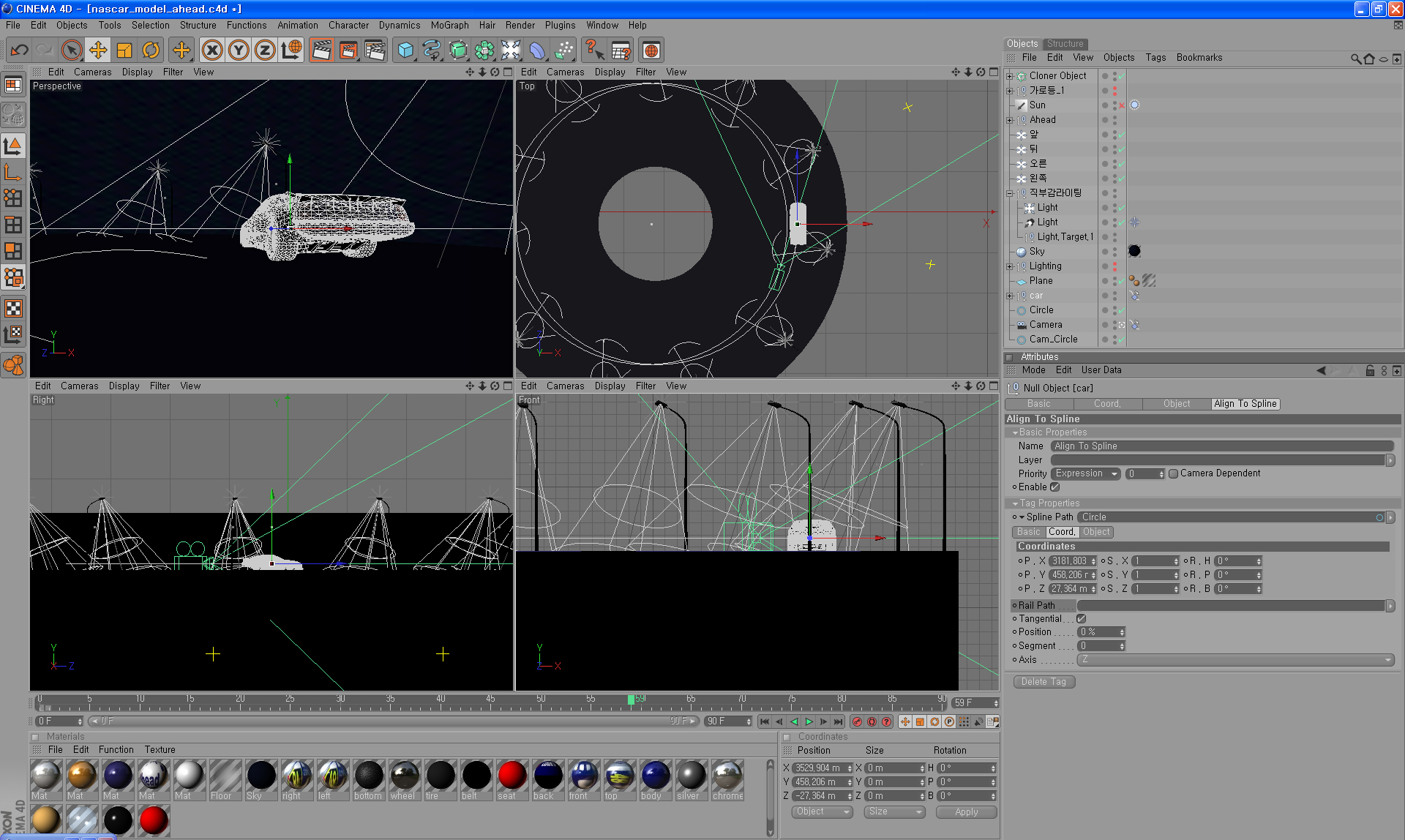This screenshot has height=840, width=1405.
Task: Click User Data in Attributes panel
Action: pyautogui.click(x=1101, y=370)
